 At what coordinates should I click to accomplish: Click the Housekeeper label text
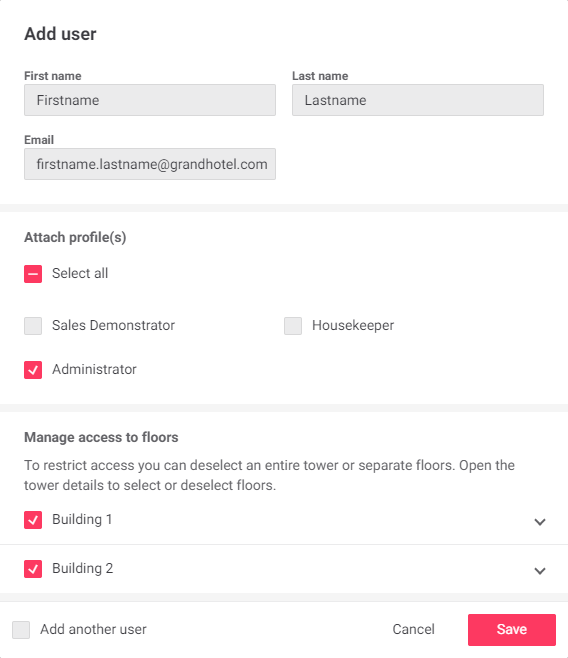click(353, 325)
